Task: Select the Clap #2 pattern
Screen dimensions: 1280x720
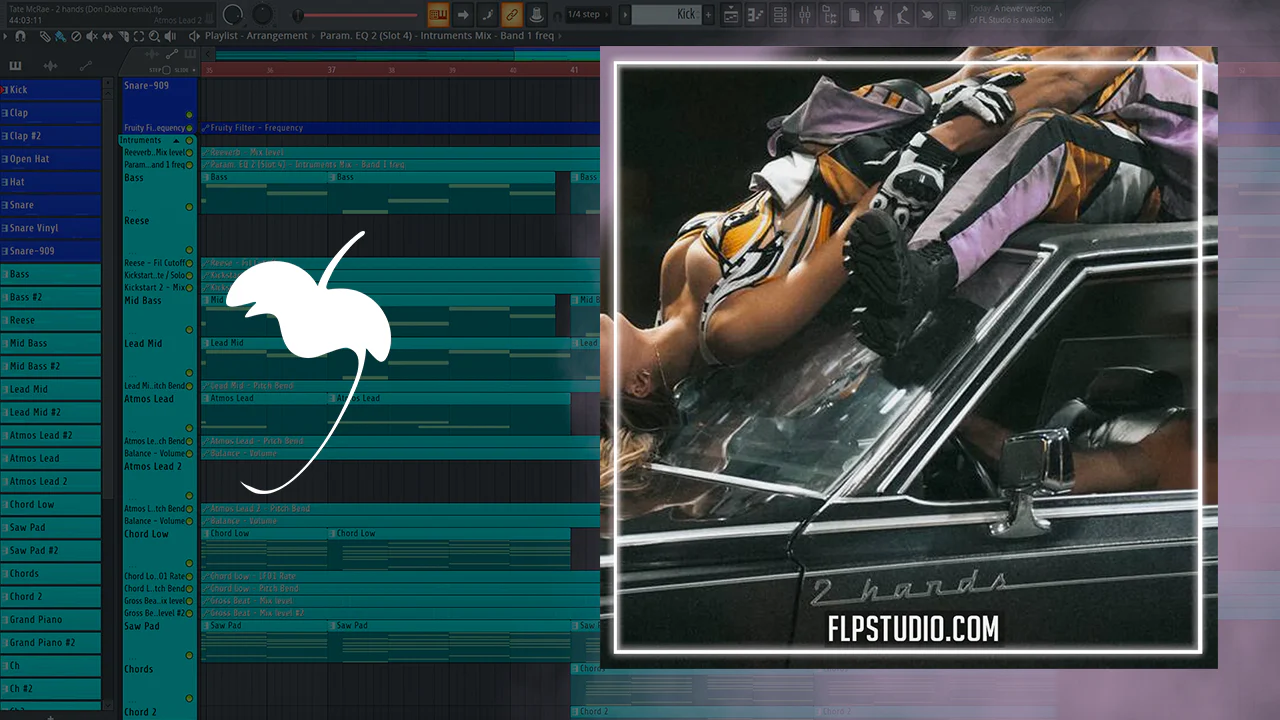Action: (x=51, y=136)
